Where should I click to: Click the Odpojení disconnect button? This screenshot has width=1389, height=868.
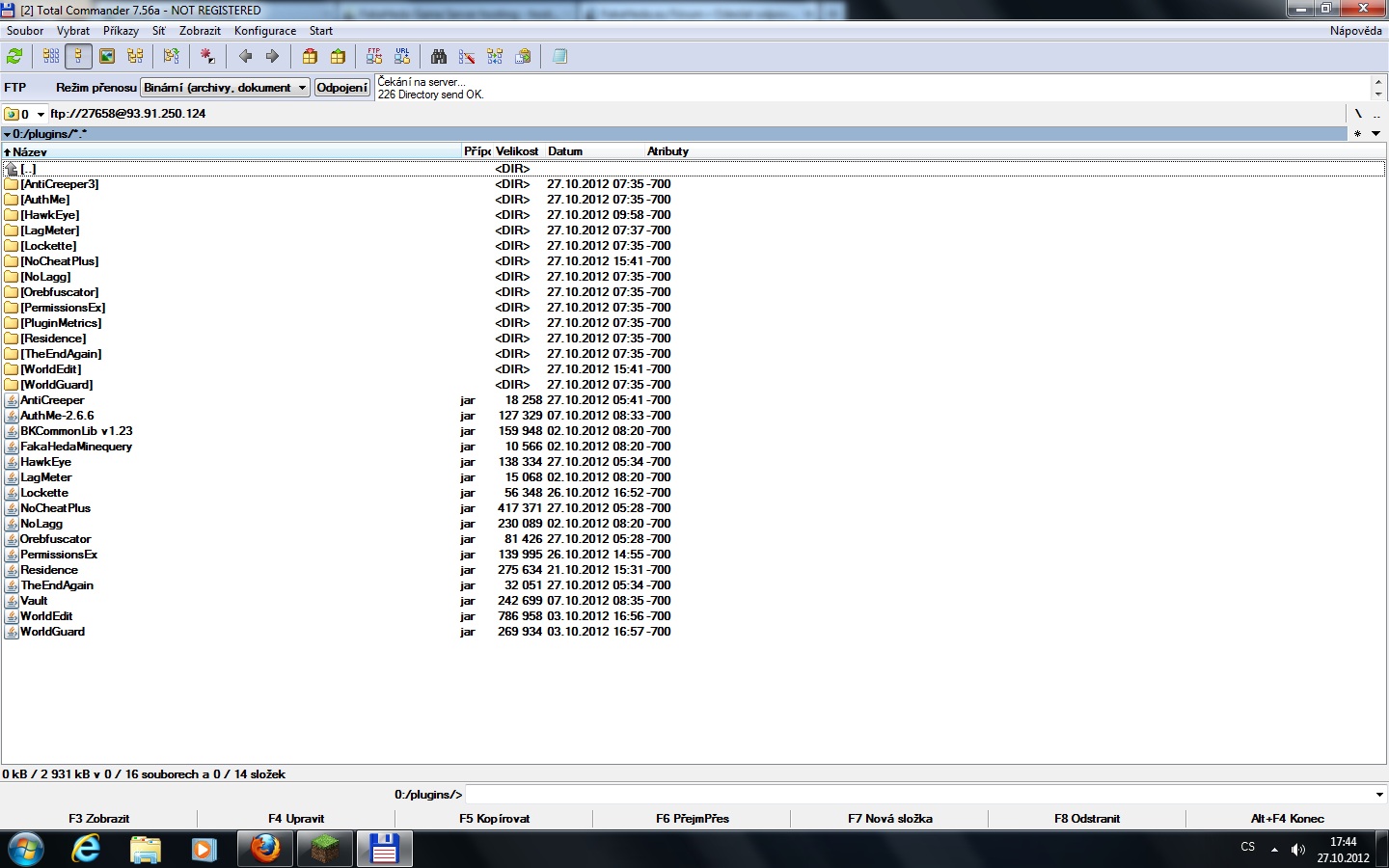coord(342,88)
